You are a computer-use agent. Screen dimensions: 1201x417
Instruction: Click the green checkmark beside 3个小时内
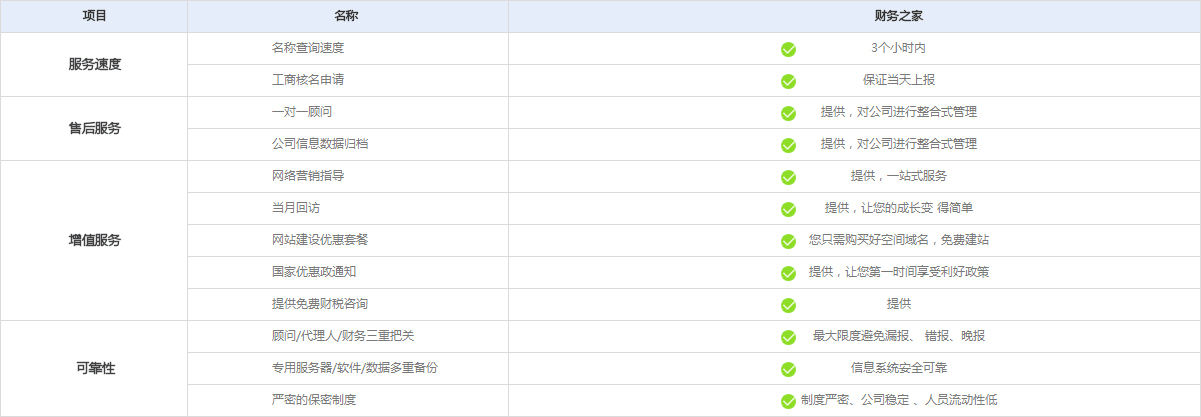tap(788, 49)
